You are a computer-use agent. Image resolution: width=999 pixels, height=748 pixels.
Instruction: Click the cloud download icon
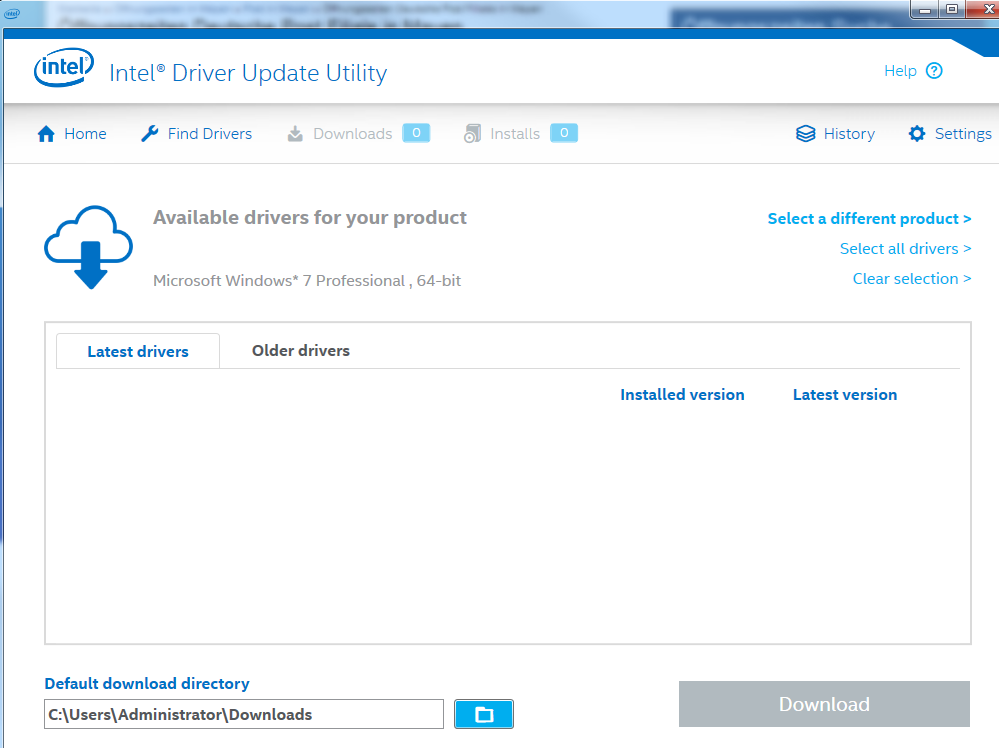click(x=89, y=247)
